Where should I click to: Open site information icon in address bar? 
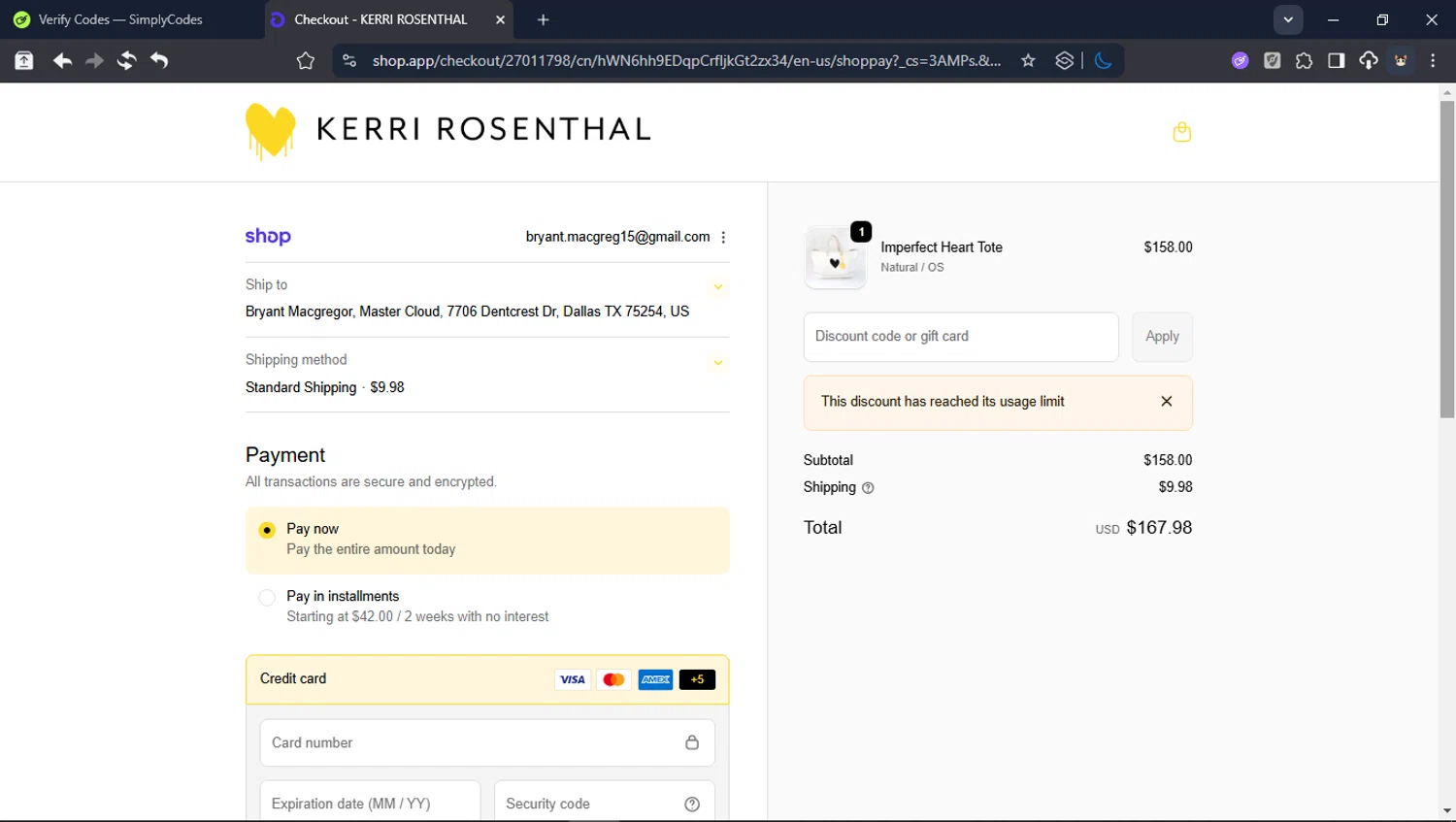point(348,61)
